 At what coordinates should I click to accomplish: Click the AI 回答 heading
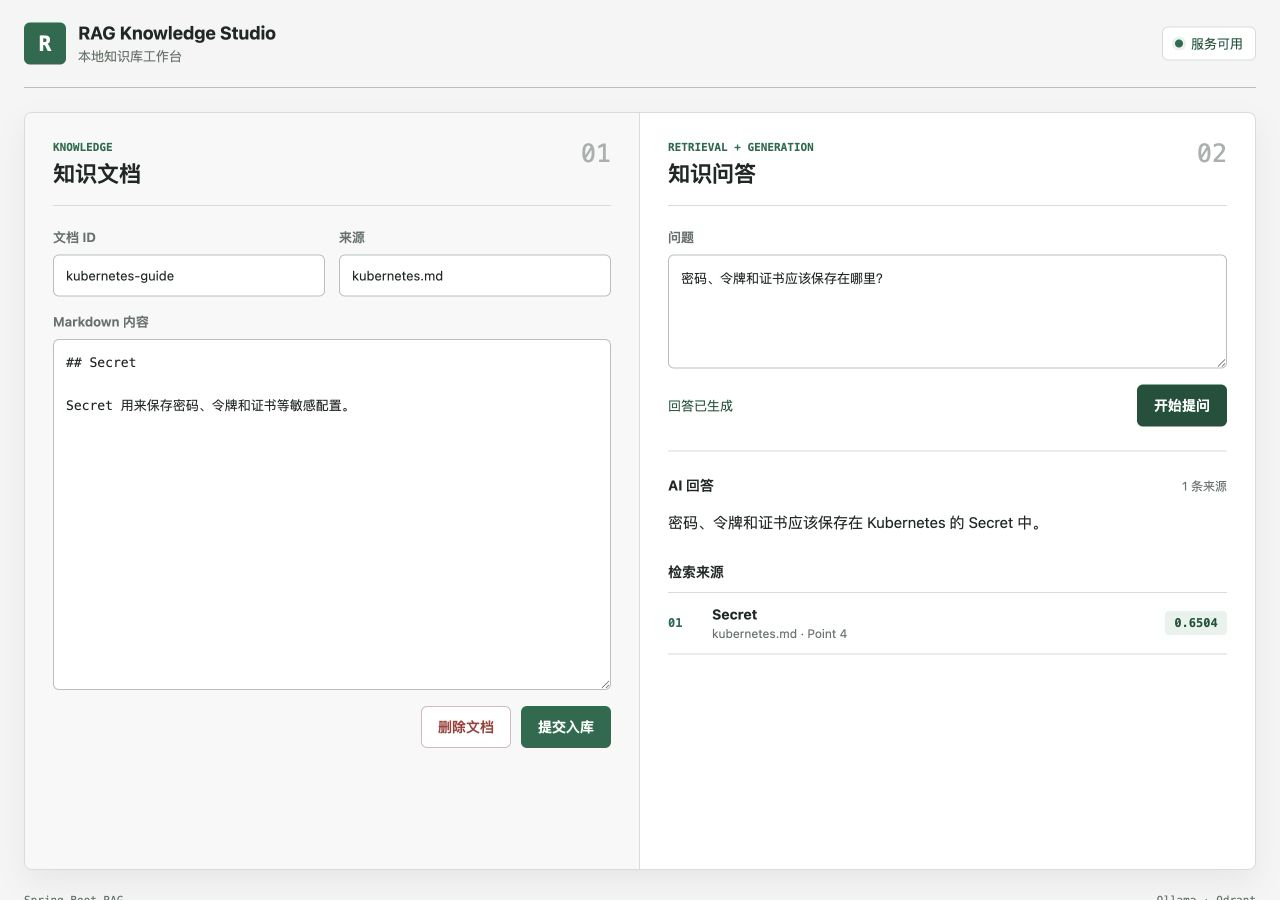click(691, 486)
